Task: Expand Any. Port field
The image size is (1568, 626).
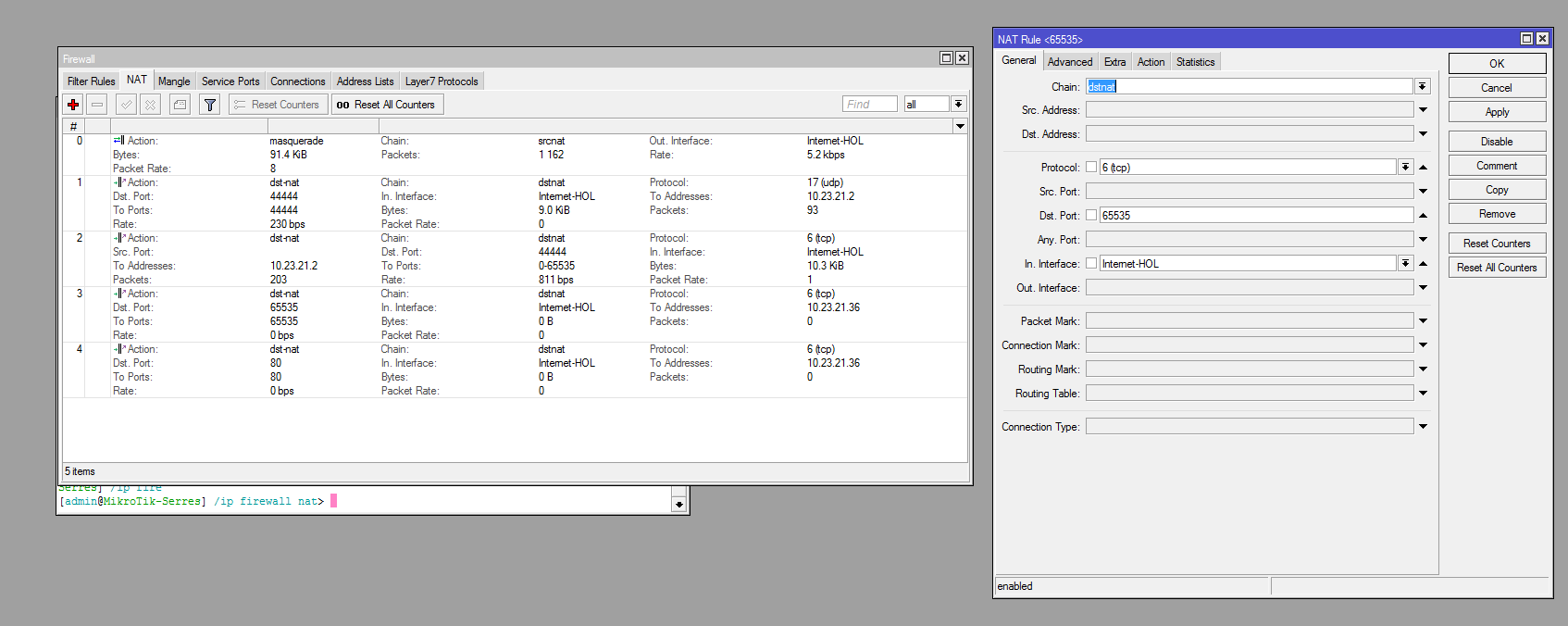Action: [1423, 240]
